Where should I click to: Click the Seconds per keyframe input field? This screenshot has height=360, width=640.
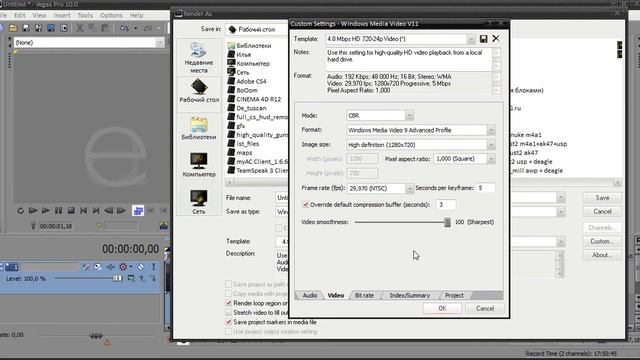pos(485,188)
